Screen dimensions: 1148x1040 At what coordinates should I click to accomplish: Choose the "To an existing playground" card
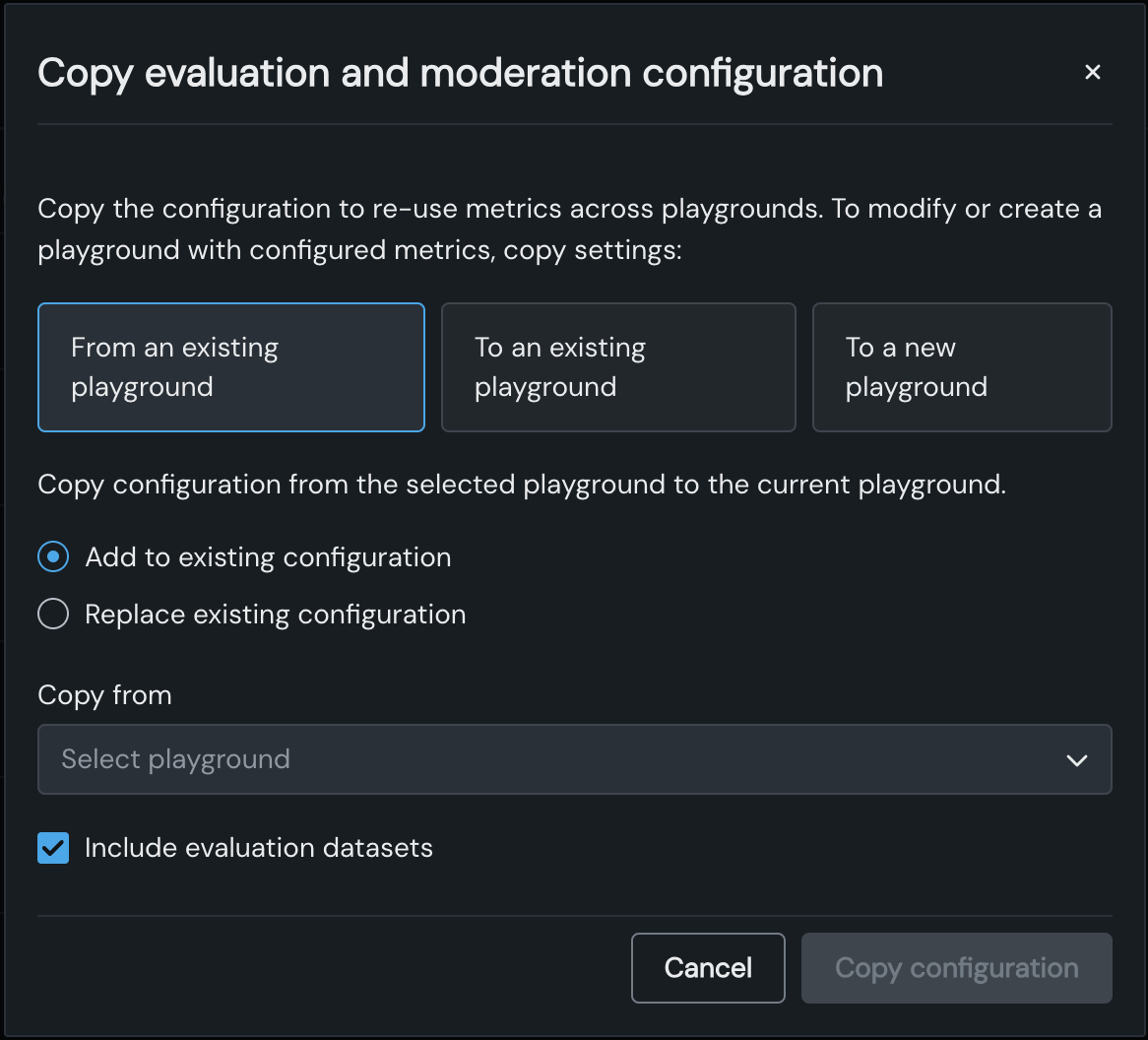(617, 367)
